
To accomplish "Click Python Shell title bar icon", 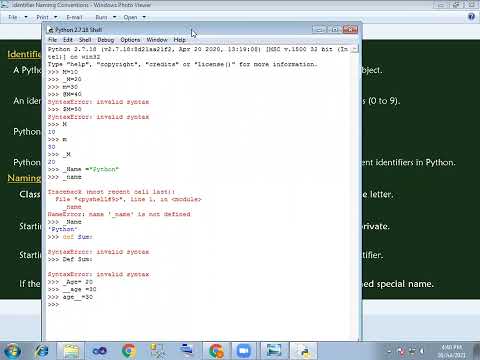I will tap(51, 30).
